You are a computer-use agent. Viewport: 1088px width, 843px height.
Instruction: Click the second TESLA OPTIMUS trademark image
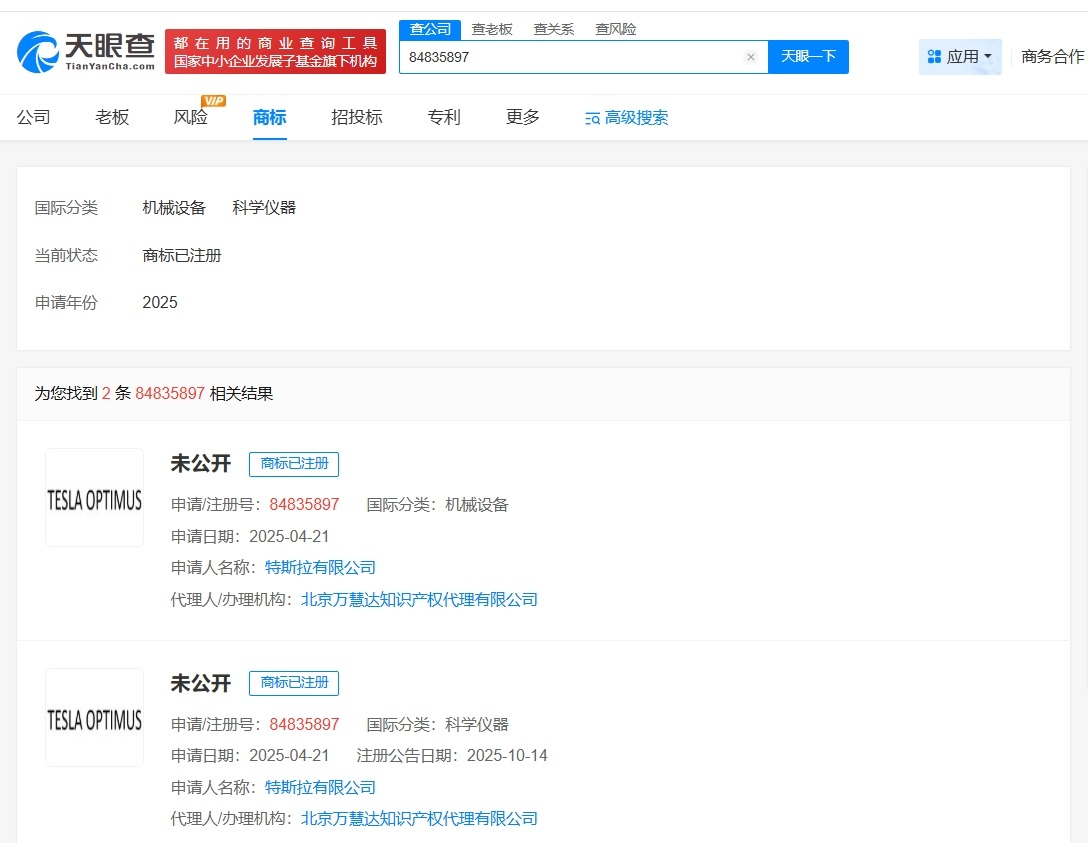click(94, 717)
